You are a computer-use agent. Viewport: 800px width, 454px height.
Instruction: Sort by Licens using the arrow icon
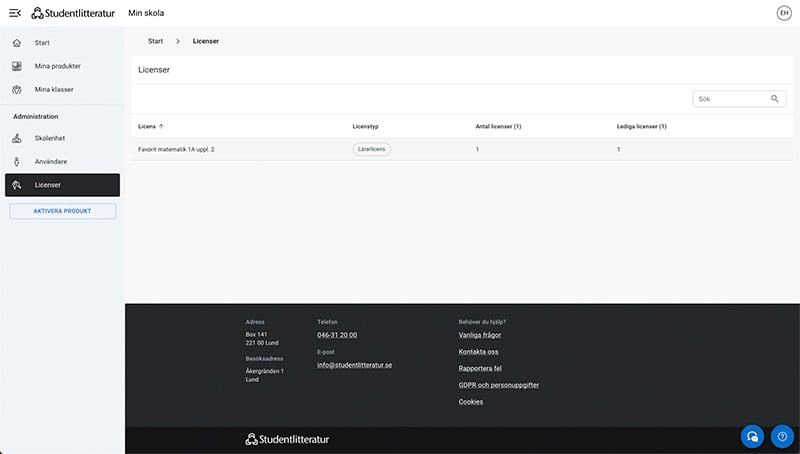(161, 127)
